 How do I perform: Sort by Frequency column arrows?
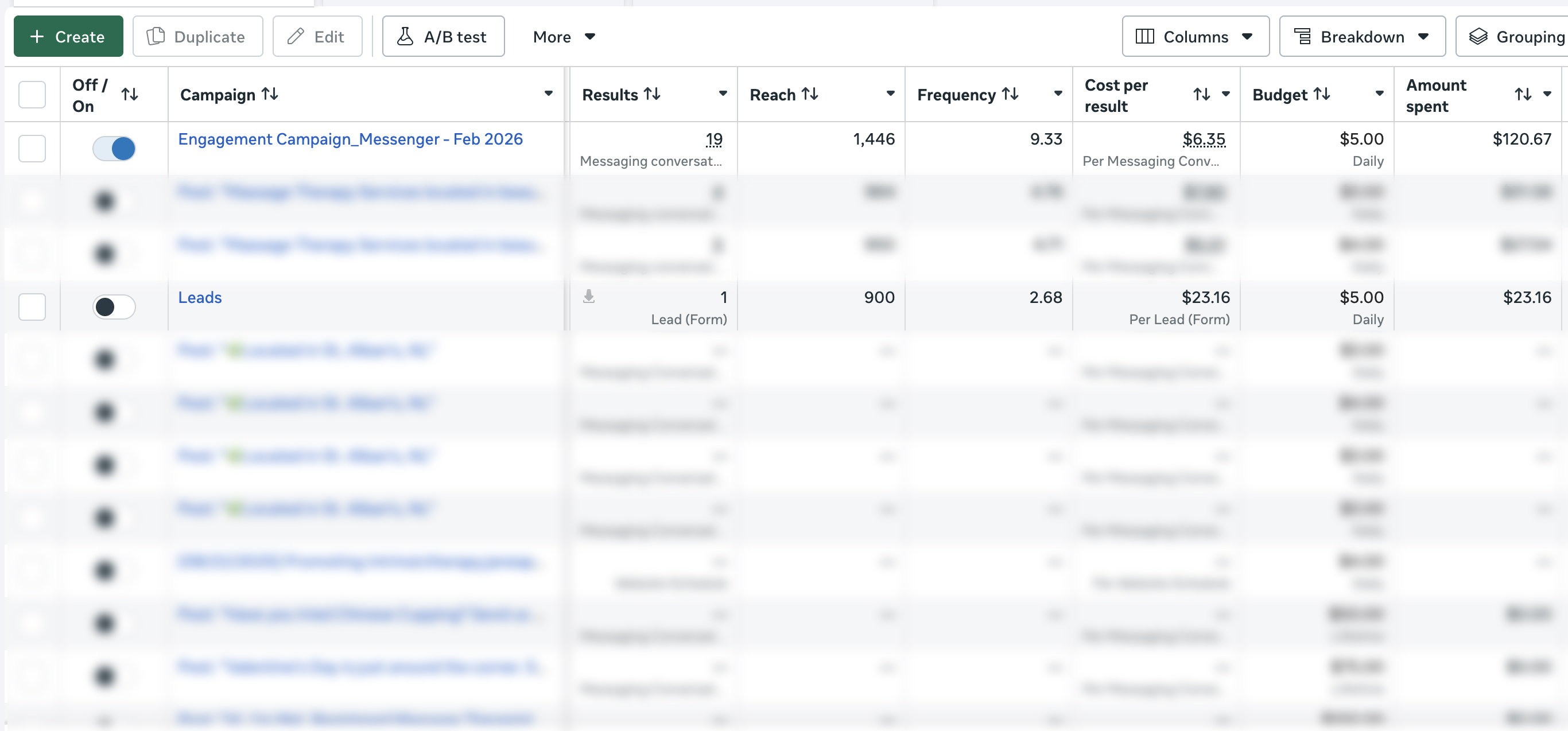tap(1011, 94)
